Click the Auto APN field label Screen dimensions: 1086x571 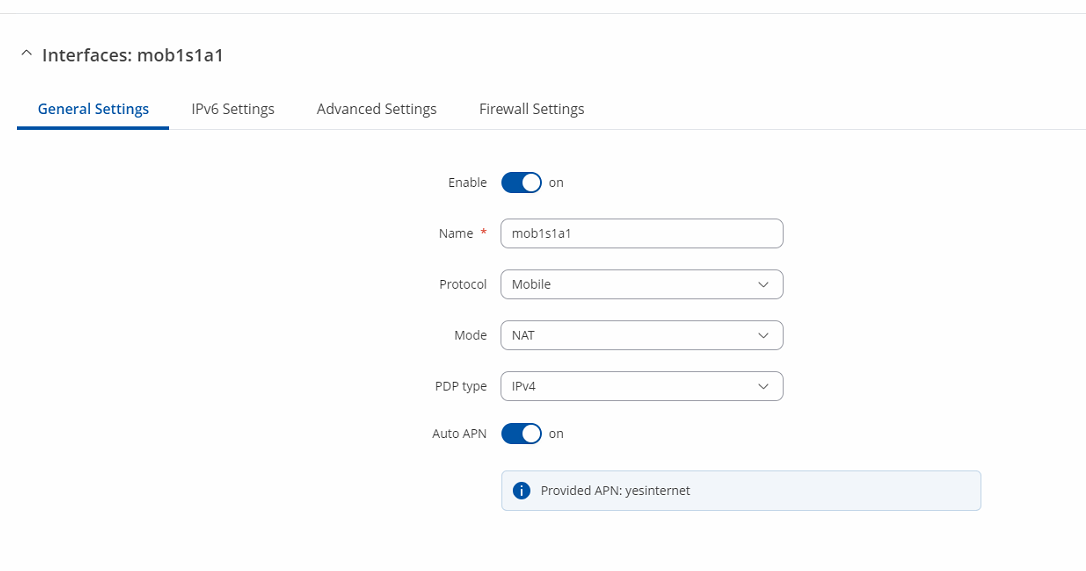click(x=459, y=434)
